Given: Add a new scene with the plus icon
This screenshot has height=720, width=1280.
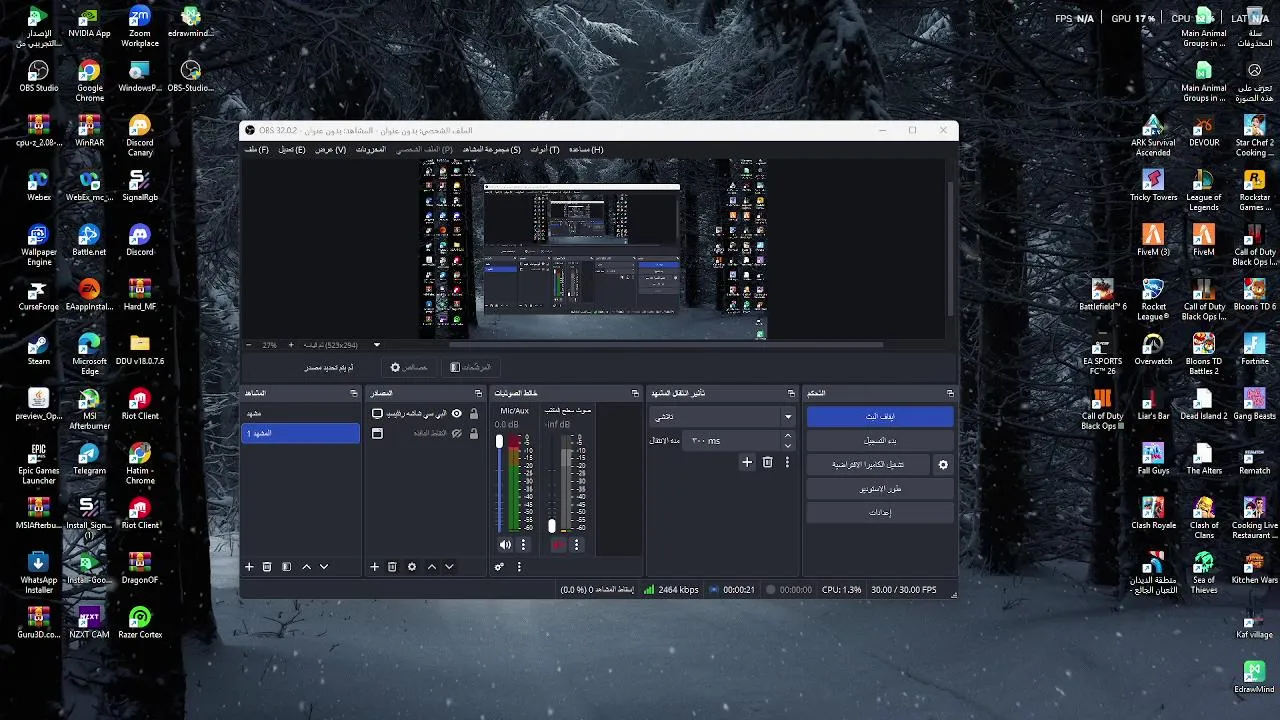Looking at the screenshot, I should 249,567.
